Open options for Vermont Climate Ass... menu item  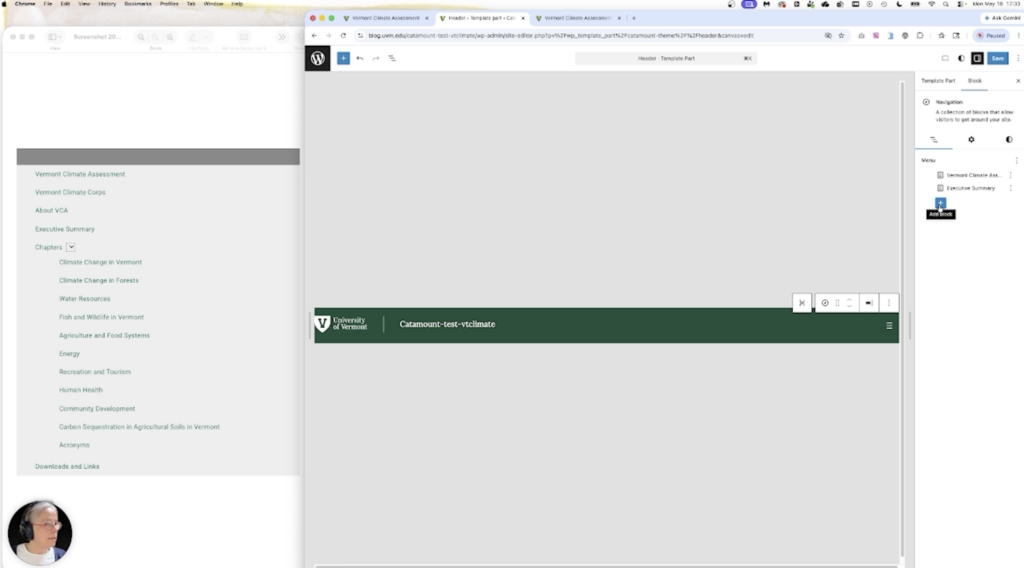1010,175
